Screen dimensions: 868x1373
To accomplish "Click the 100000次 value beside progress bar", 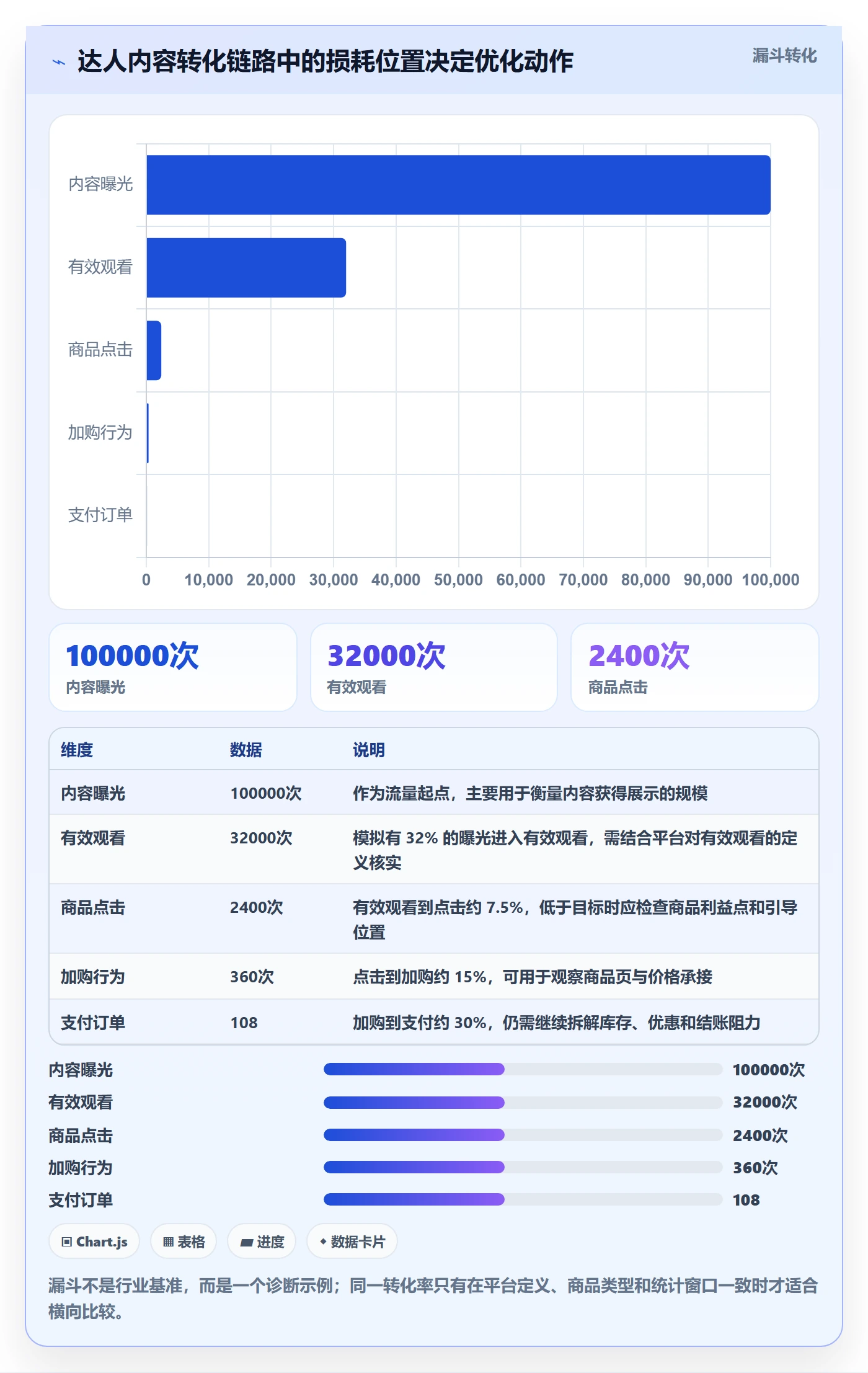I will 769,1070.
